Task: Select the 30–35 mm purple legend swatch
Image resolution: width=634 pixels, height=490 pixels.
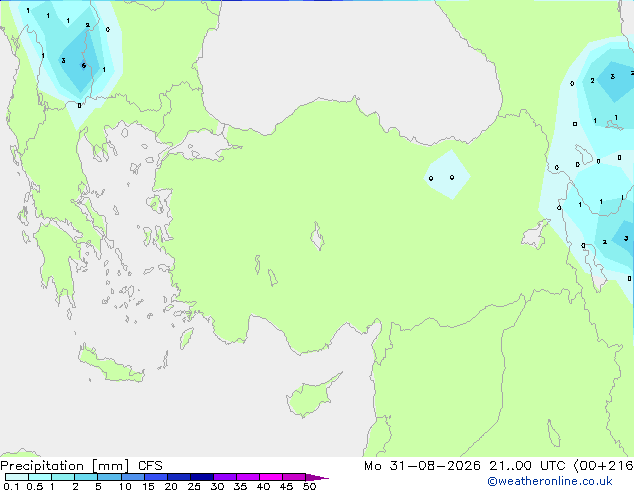Action: tap(225, 477)
